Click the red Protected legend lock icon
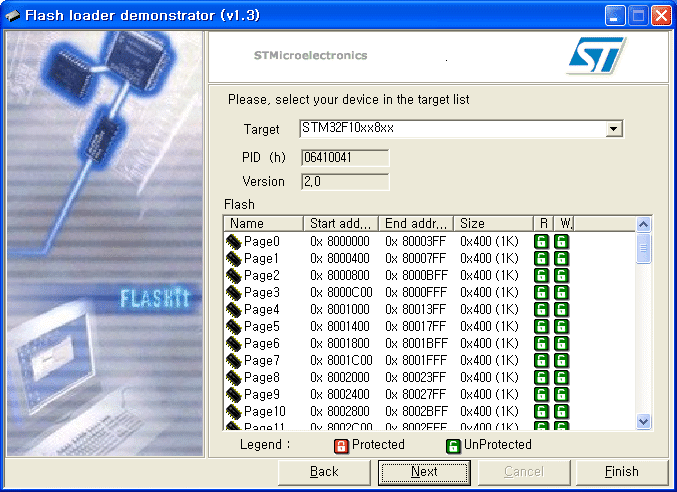The width and height of the screenshot is (677, 492). [x=341, y=446]
